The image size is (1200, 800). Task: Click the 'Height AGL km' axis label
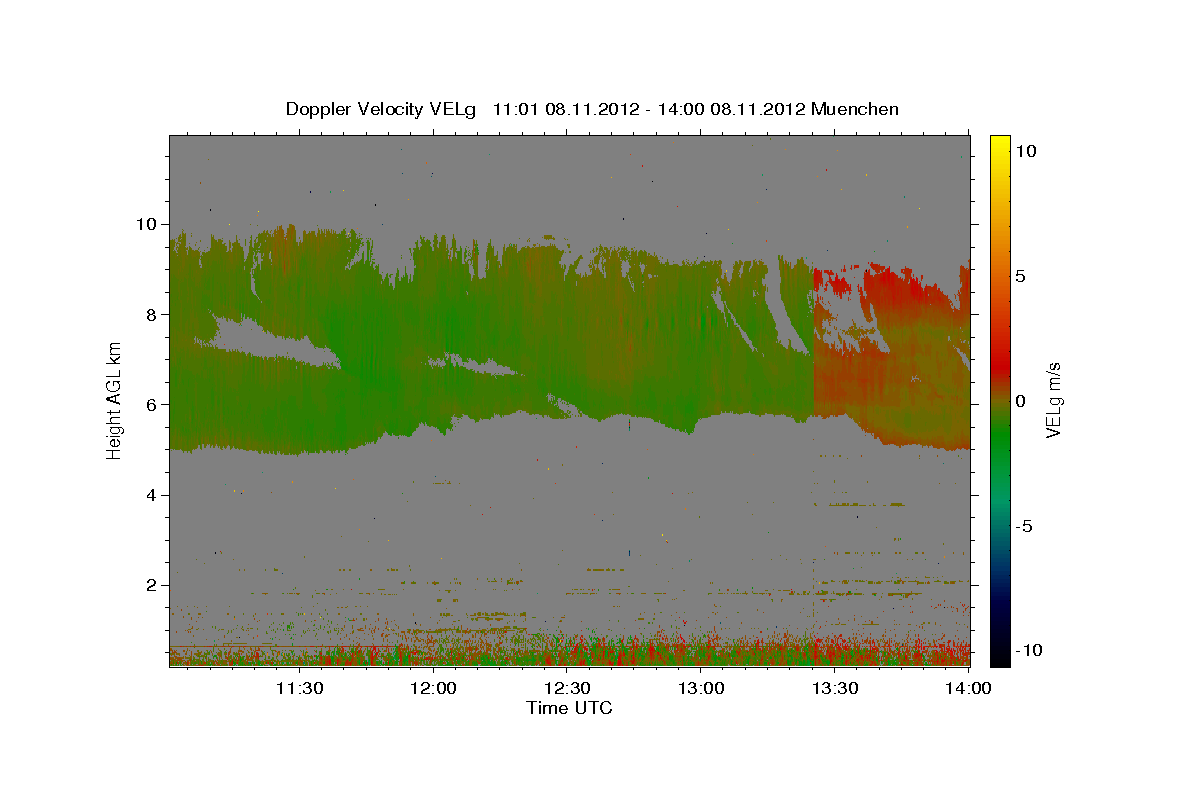pos(115,399)
